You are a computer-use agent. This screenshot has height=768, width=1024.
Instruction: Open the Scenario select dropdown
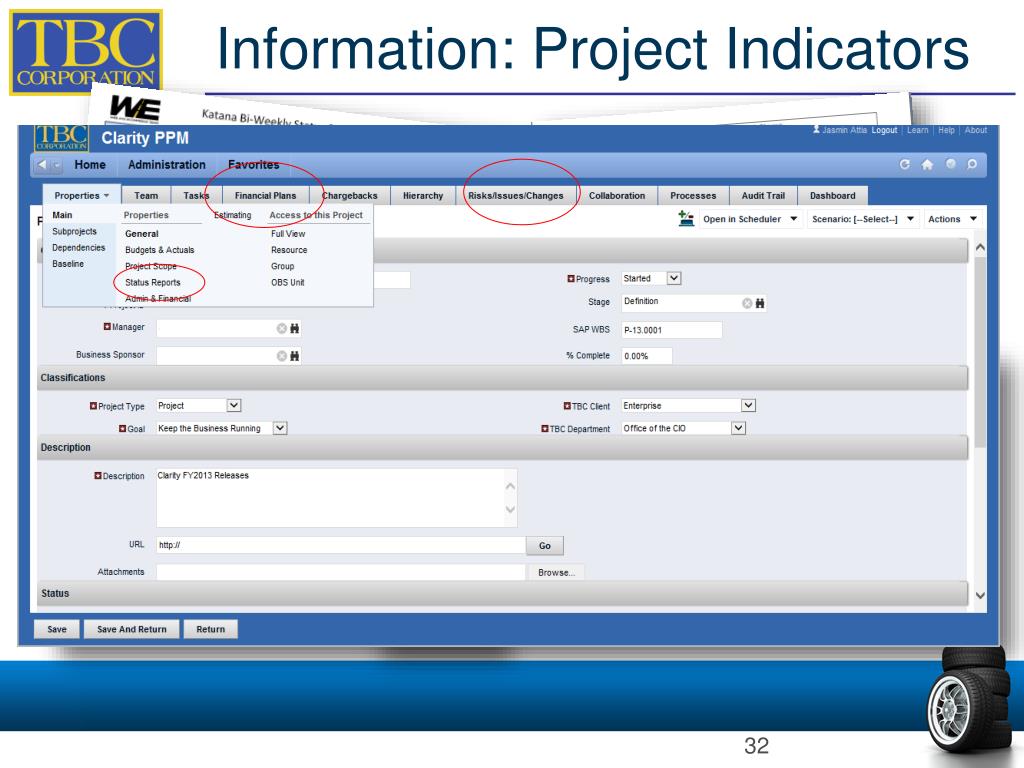click(x=910, y=219)
